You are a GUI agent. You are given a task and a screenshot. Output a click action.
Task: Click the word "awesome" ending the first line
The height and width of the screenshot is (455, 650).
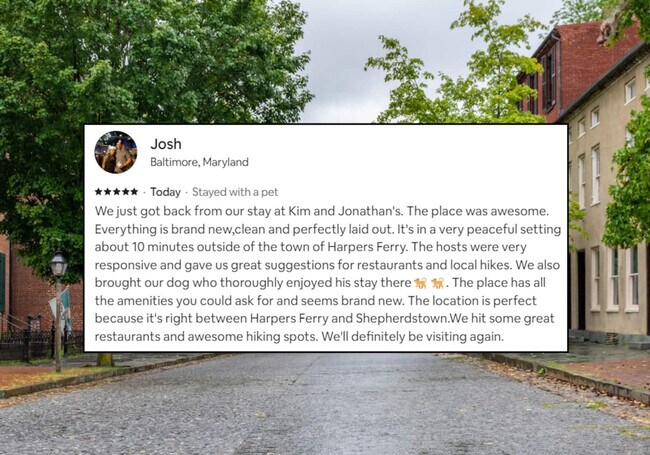tap(521, 211)
